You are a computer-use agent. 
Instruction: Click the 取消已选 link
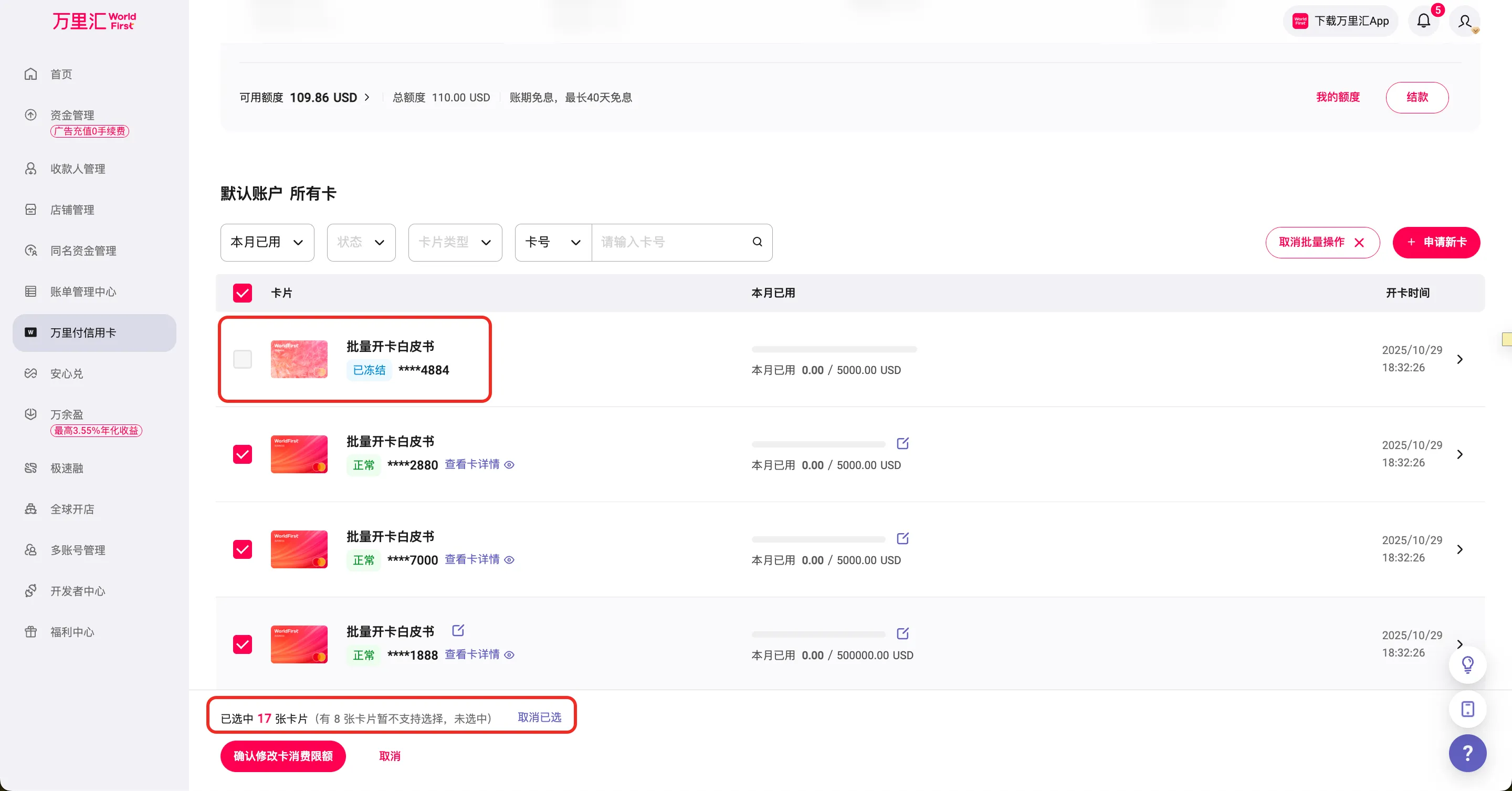[539, 717]
